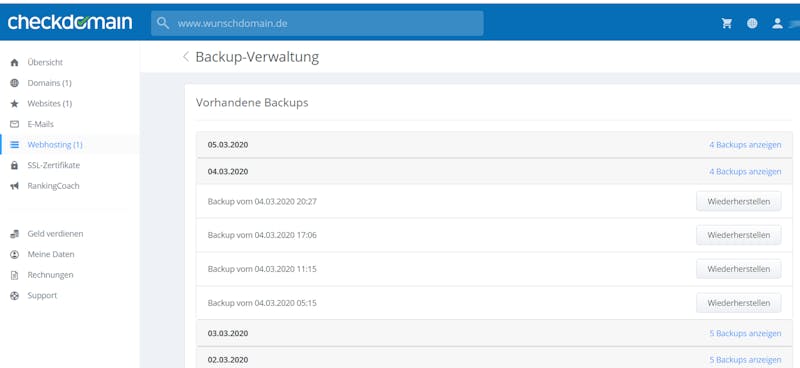This screenshot has width=800, height=368.
Task: Open the shopping cart icon
Action: (727, 23)
